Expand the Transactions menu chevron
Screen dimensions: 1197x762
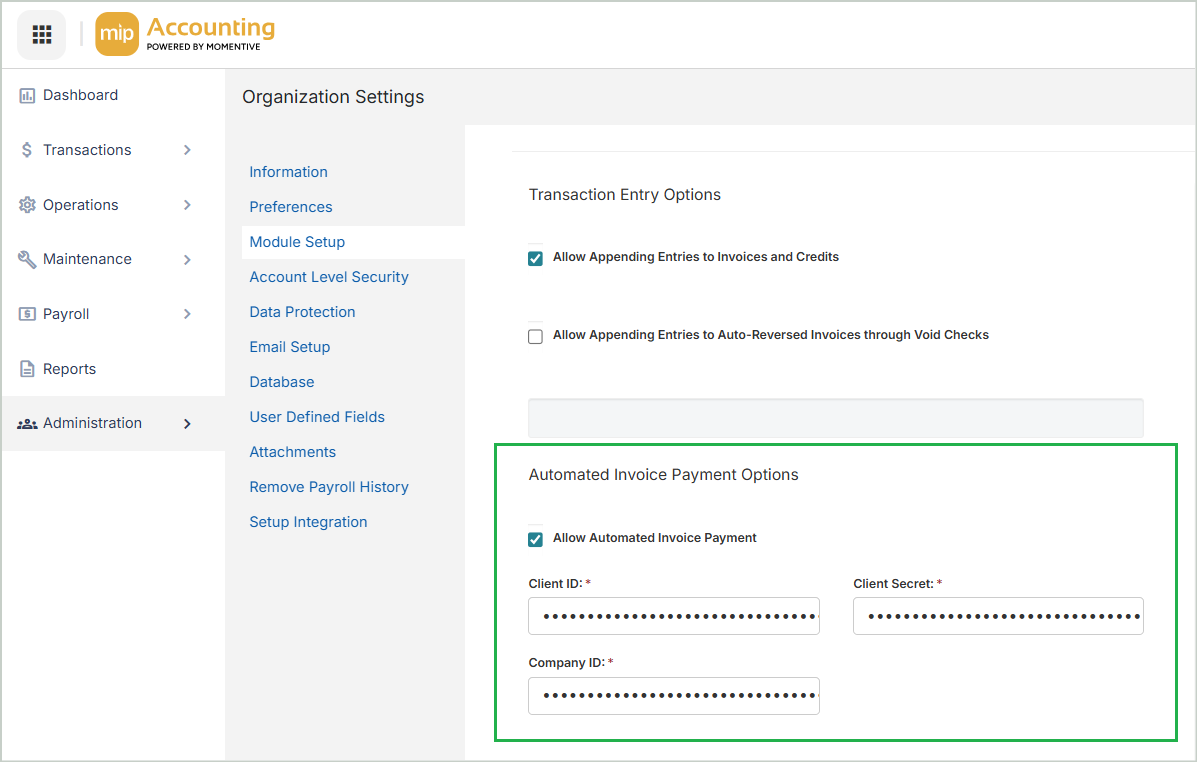point(187,150)
